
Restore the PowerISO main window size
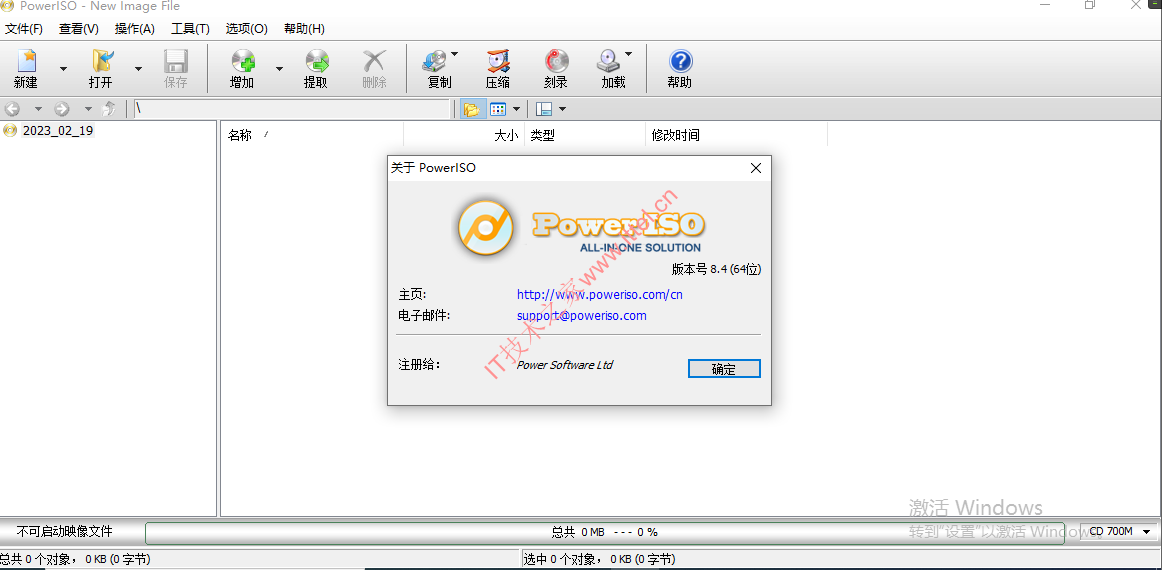pos(1090,5)
